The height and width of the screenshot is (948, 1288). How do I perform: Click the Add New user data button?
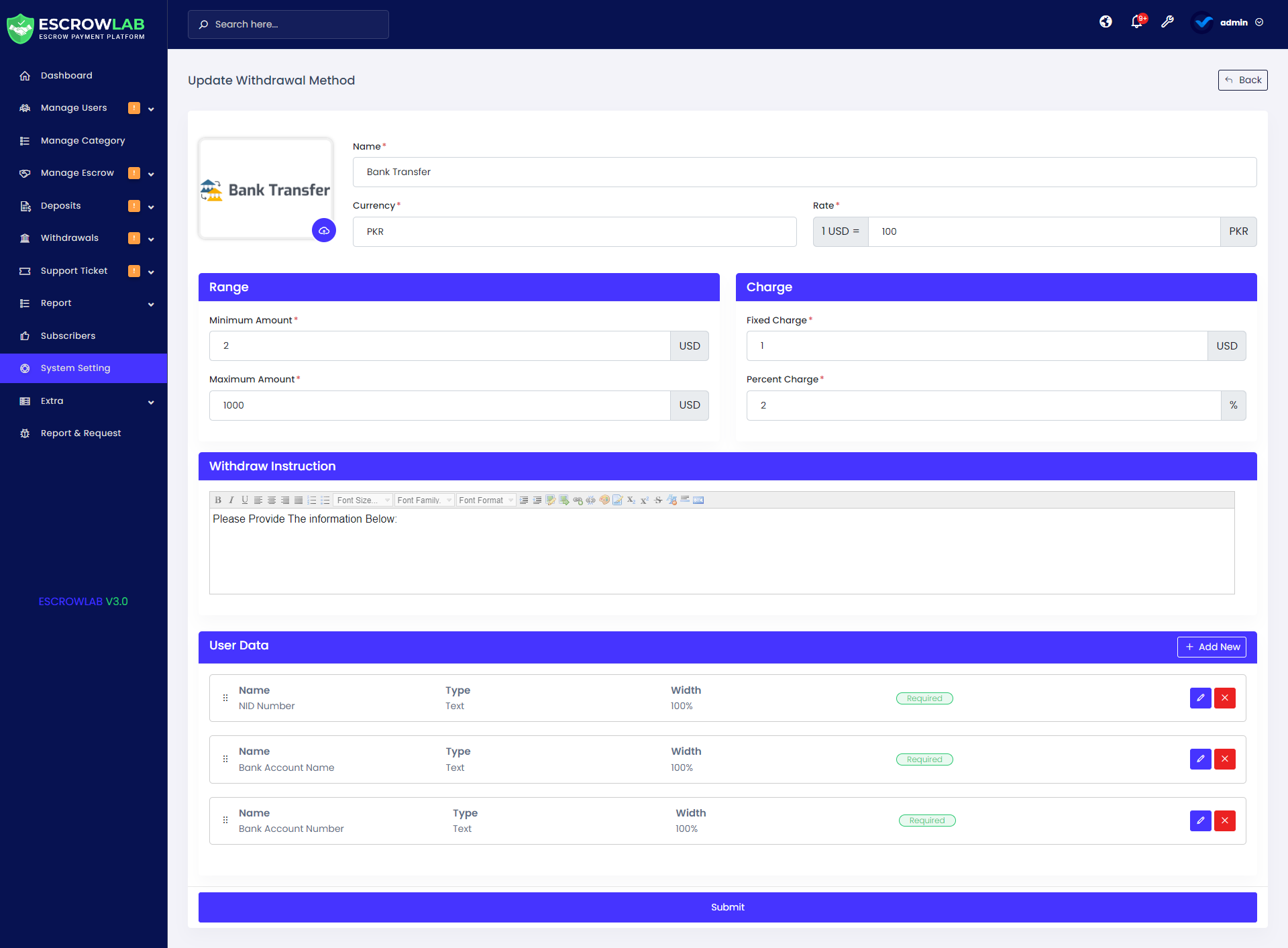coord(1212,647)
